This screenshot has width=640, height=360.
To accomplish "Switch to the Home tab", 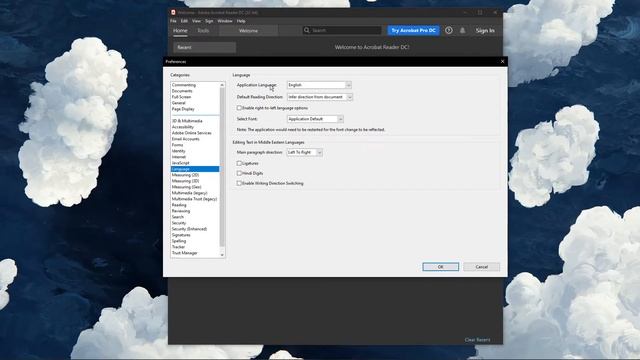I will (x=180, y=31).
